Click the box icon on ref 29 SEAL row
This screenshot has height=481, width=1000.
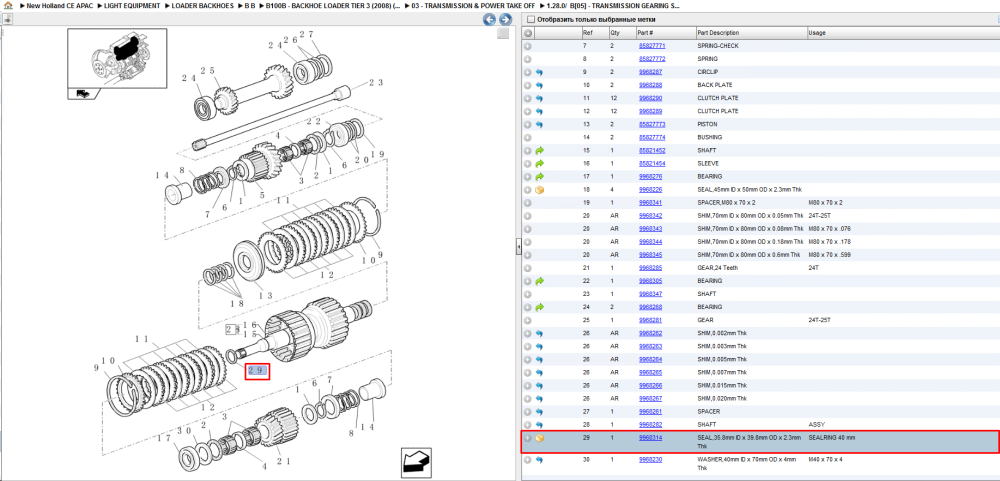click(540, 438)
